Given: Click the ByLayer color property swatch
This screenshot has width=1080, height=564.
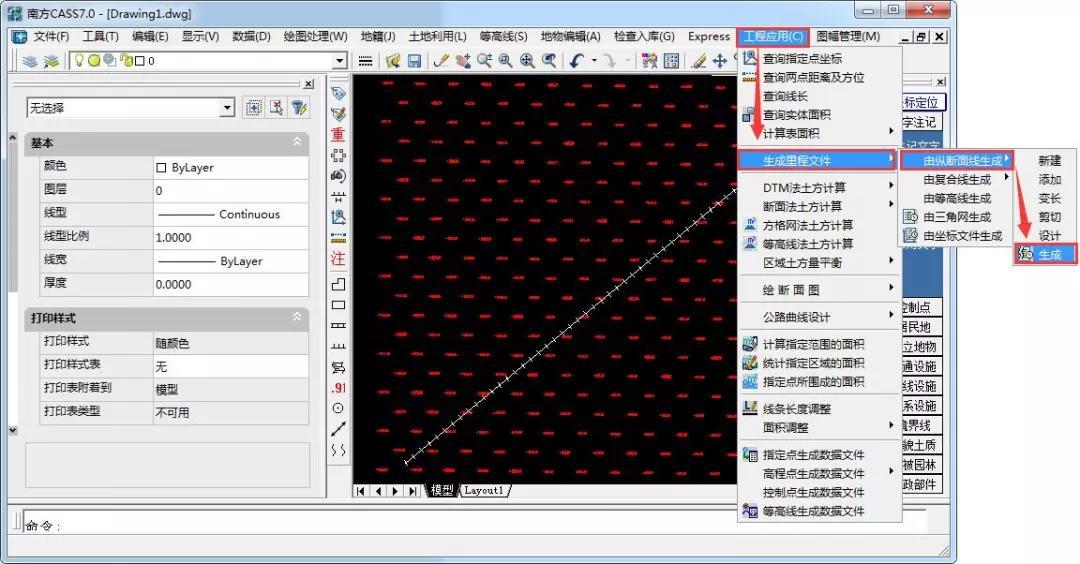Looking at the screenshot, I should (161, 167).
